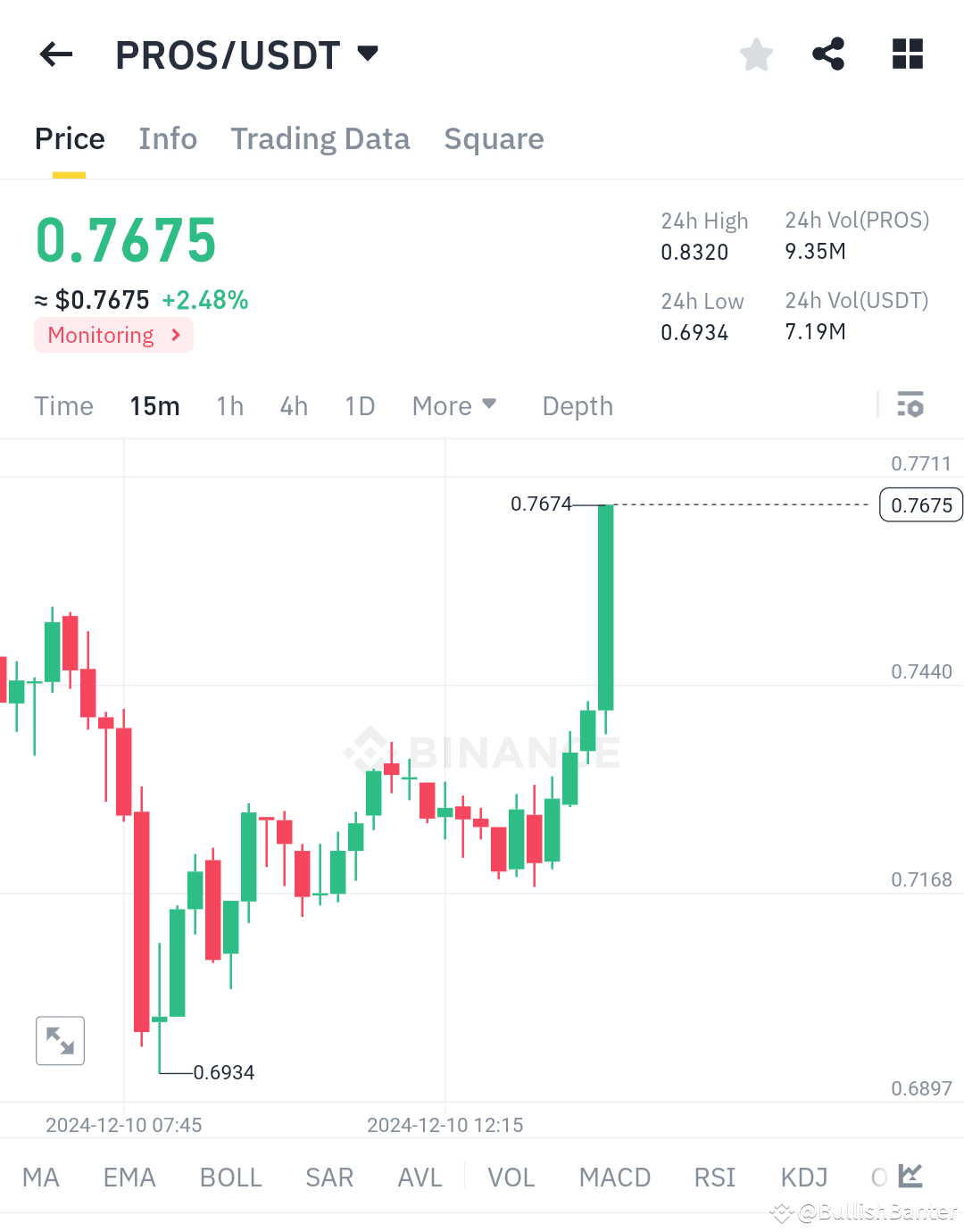Image resolution: width=964 pixels, height=1232 pixels.
Task: Enable the VOL indicator
Action: pyautogui.click(x=511, y=1177)
